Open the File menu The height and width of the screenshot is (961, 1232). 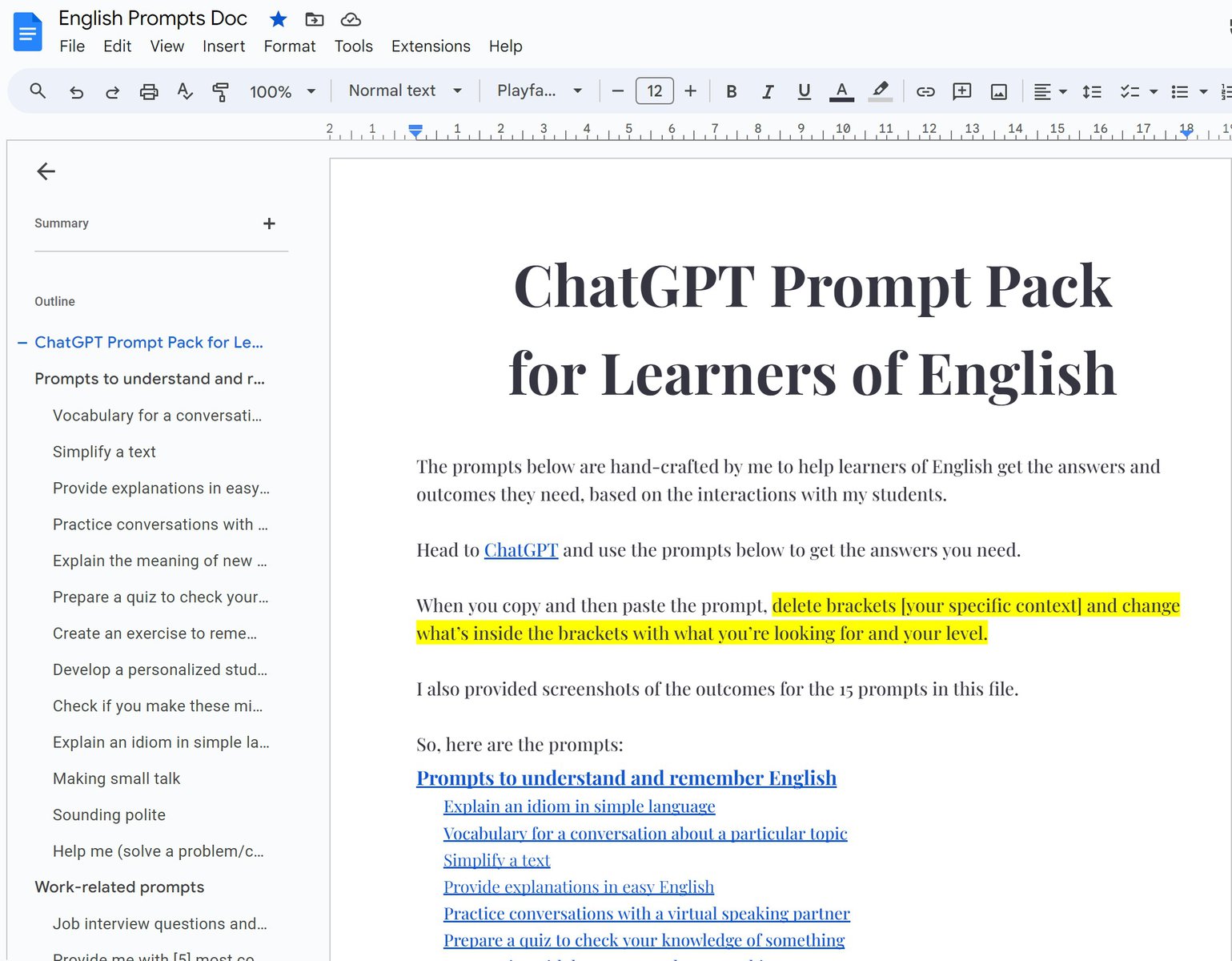[x=72, y=46]
